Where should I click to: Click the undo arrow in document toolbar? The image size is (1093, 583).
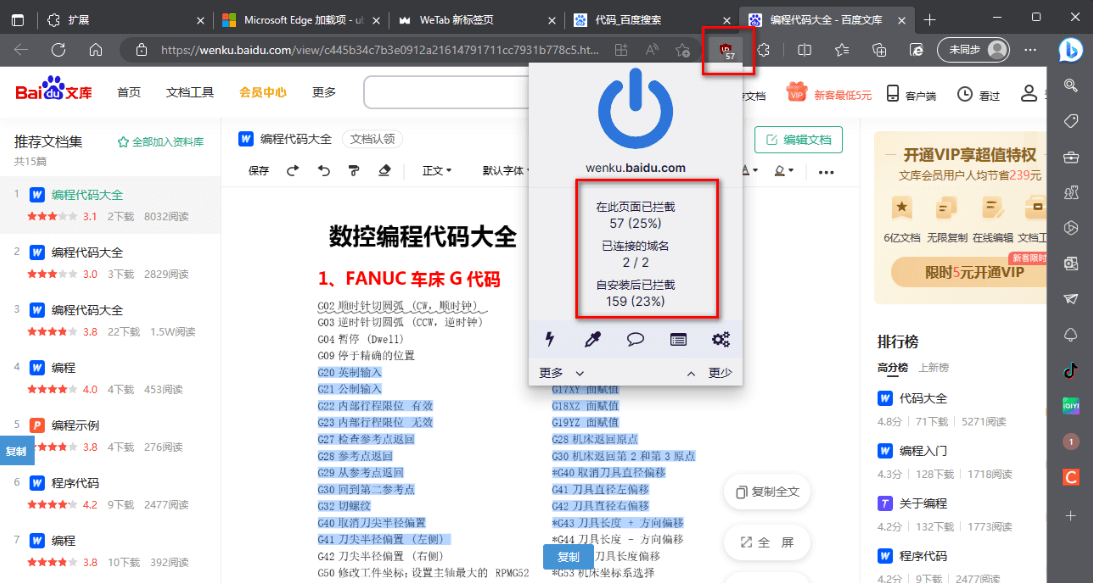(323, 170)
